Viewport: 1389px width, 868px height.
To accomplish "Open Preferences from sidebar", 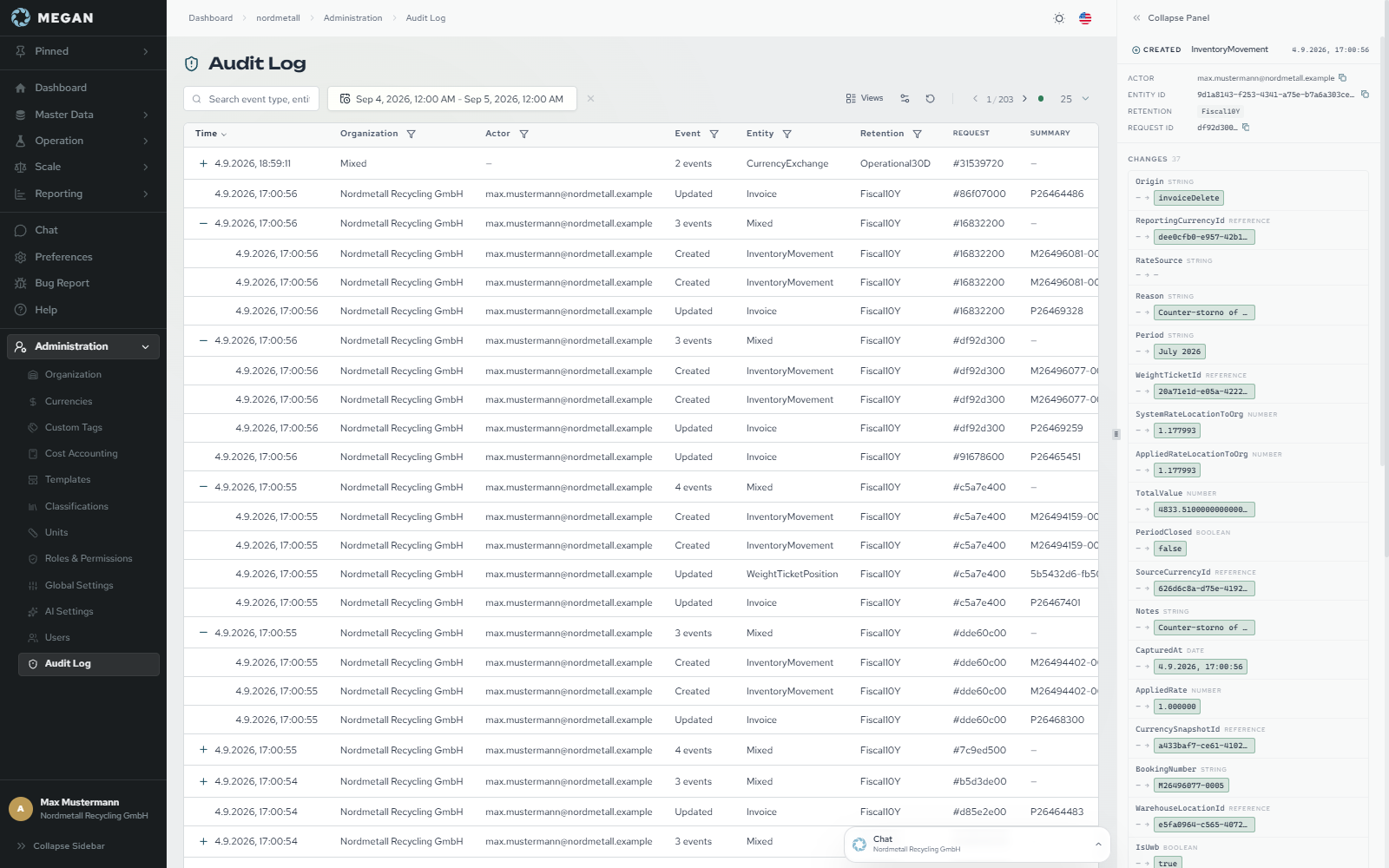I will pos(82,257).
